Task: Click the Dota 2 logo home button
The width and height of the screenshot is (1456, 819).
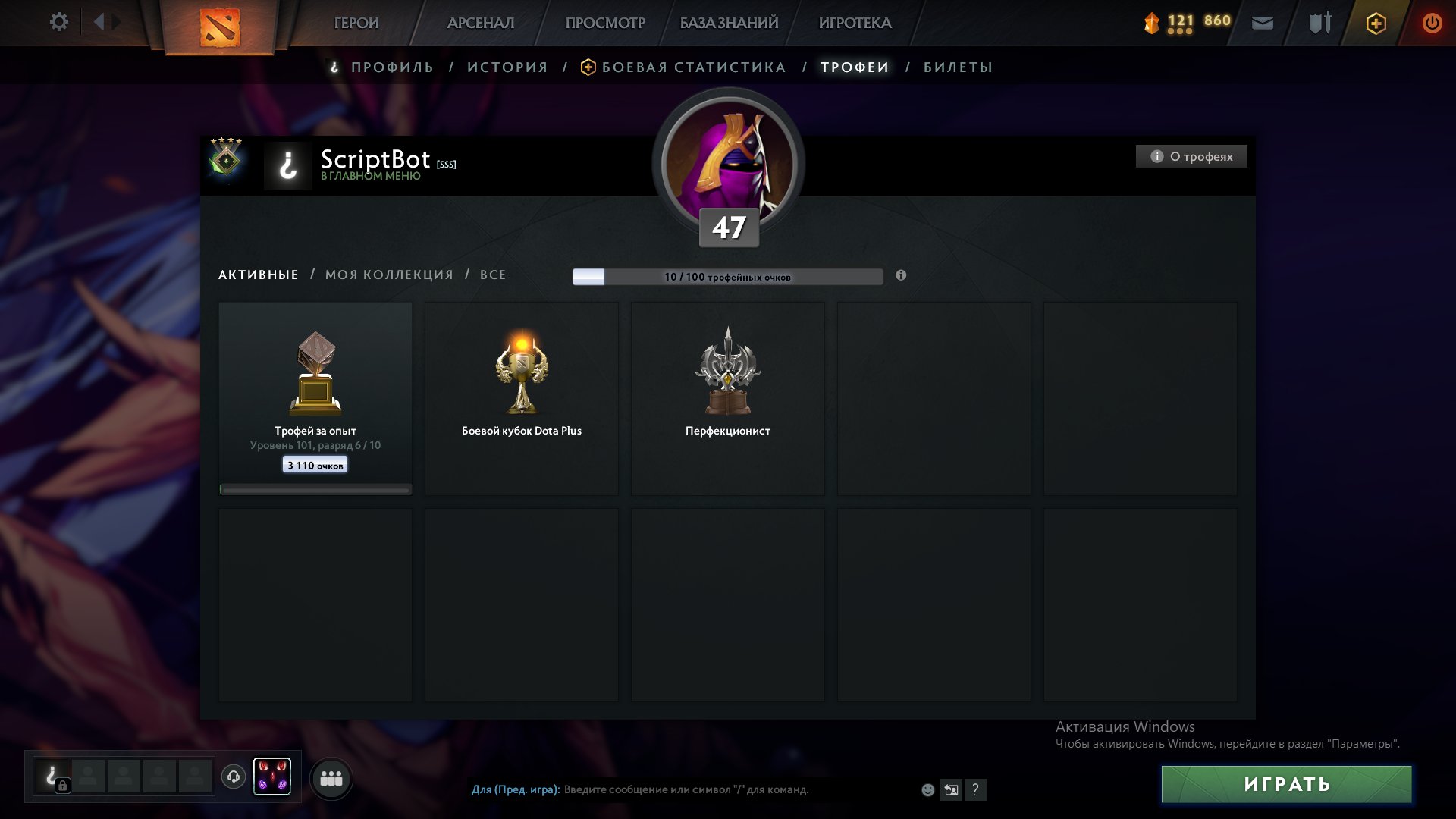Action: [x=220, y=27]
